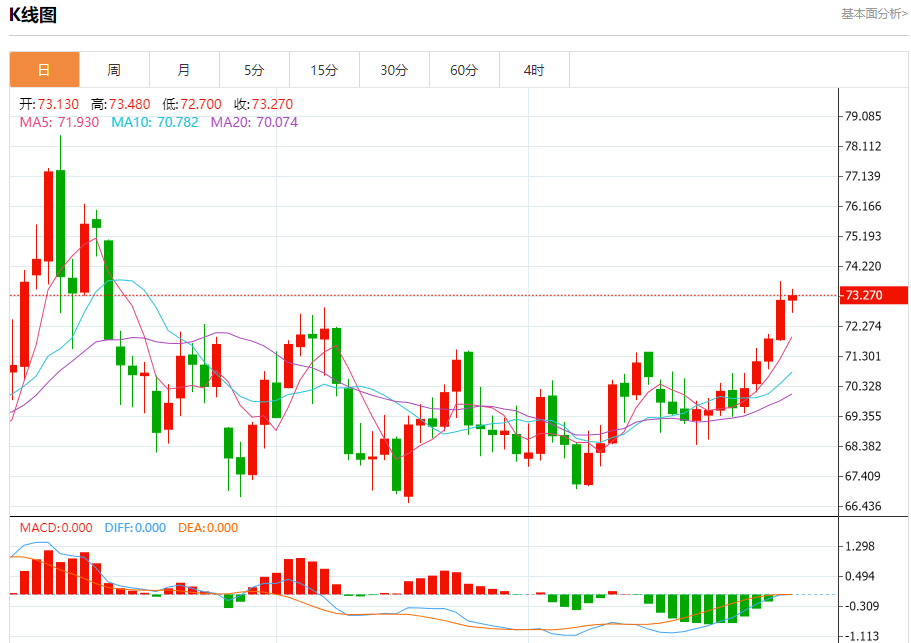Click the 0.494 MACD axis label
Screen dimensions: 911x643
click(860, 576)
